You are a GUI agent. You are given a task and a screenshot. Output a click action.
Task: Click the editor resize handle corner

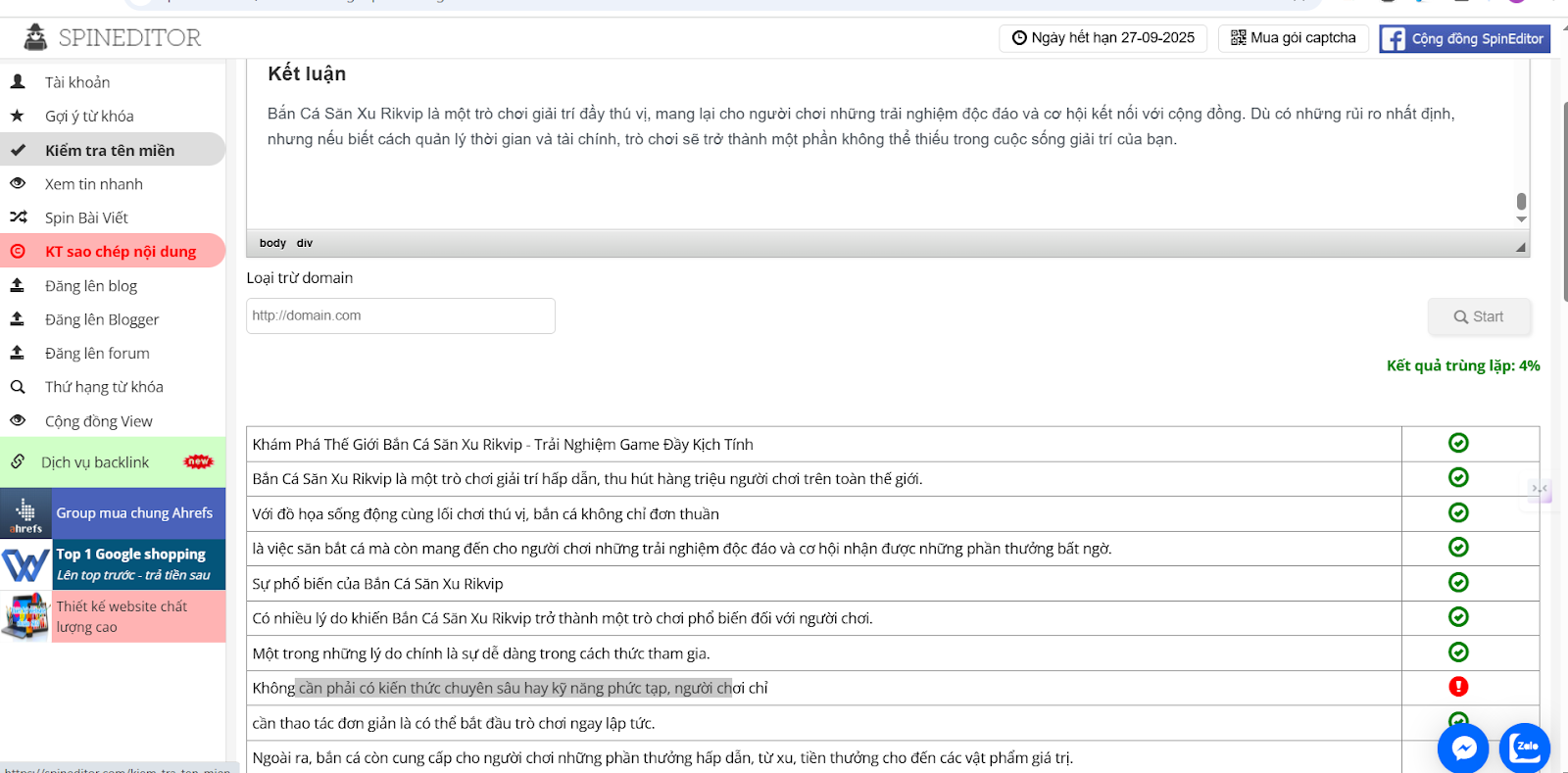click(x=1521, y=247)
